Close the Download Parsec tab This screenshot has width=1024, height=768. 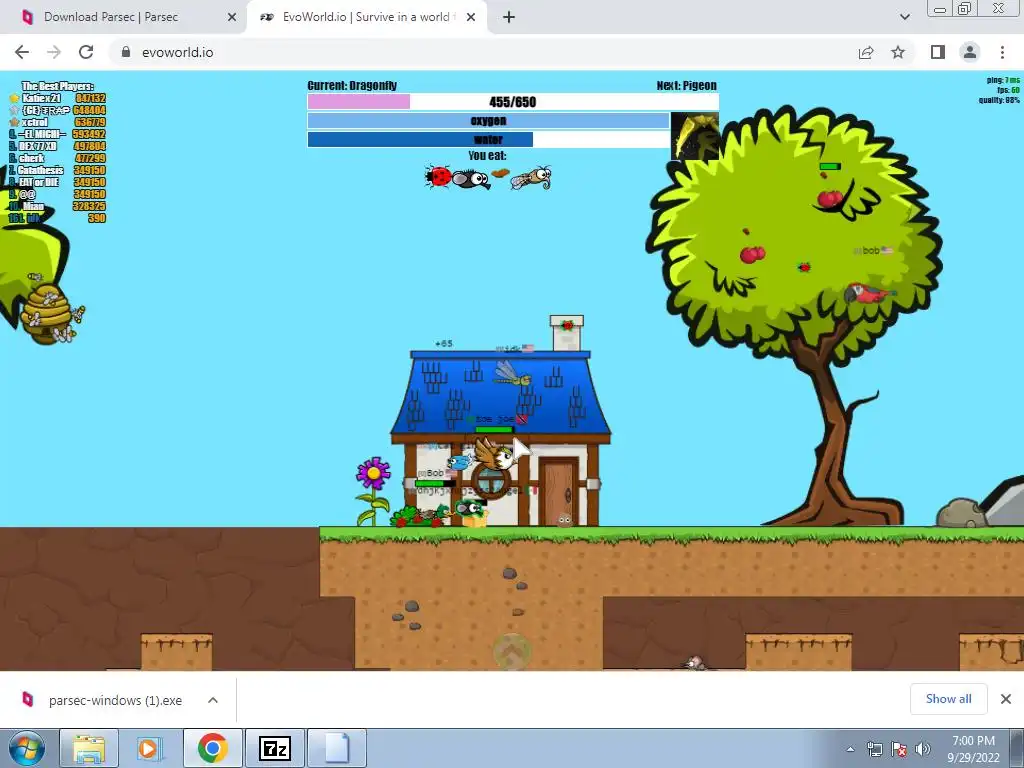232,17
